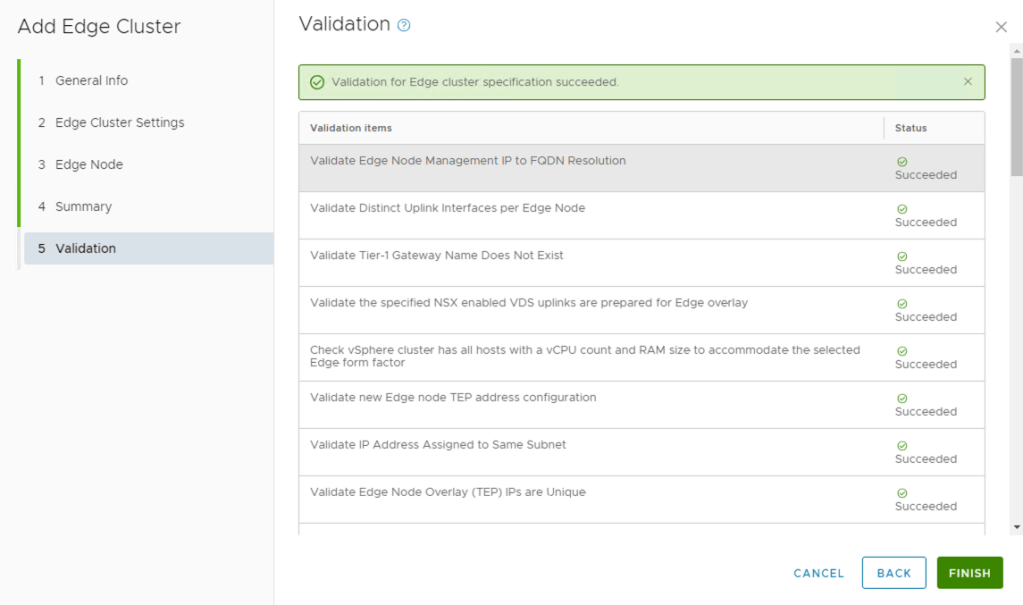Open Edge Cluster Settings step
The image size is (1023, 605).
click(x=119, y=122)
